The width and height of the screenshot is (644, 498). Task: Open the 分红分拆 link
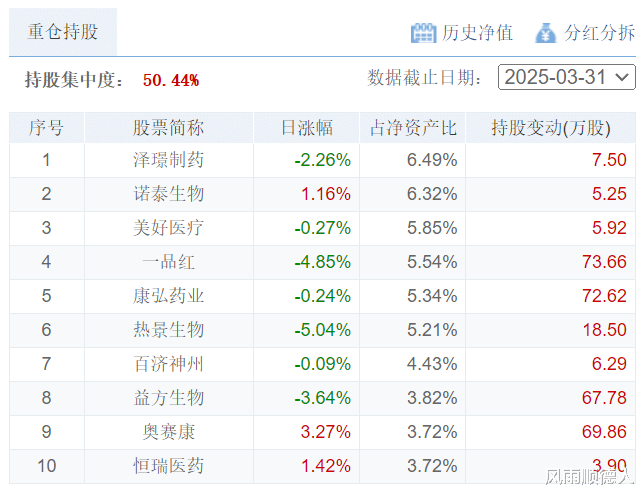pos(599,33)
